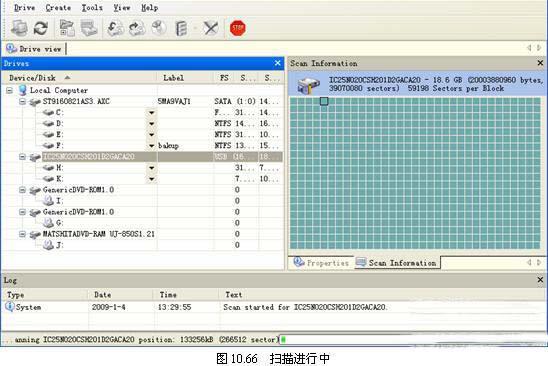The width and height of the screenshot is (548, 366).
Task: Click the 'Scan started for' log entry
Action: pos(305,307)
